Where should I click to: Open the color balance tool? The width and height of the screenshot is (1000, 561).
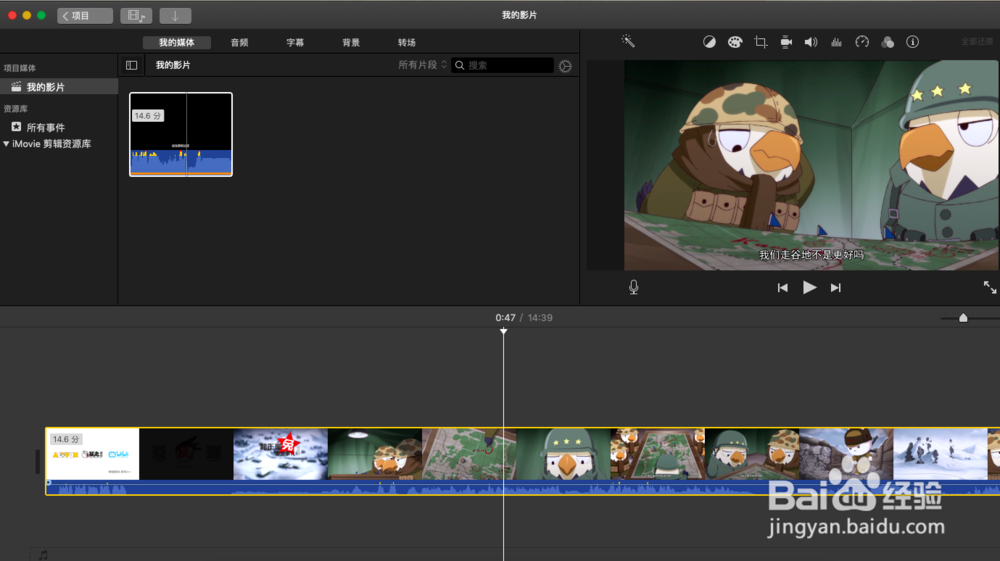point(709,42)
